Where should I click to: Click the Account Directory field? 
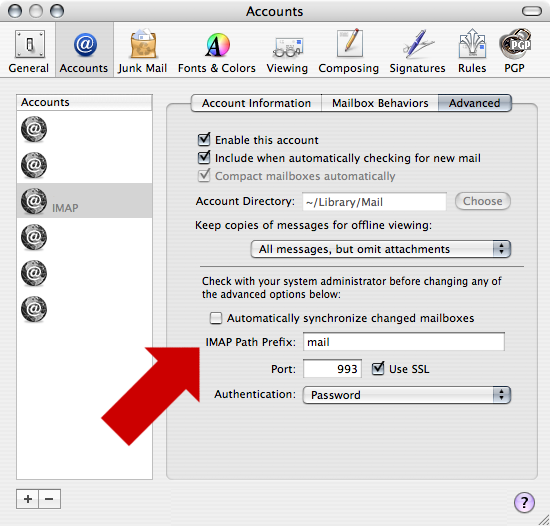[x=374, y=202]
